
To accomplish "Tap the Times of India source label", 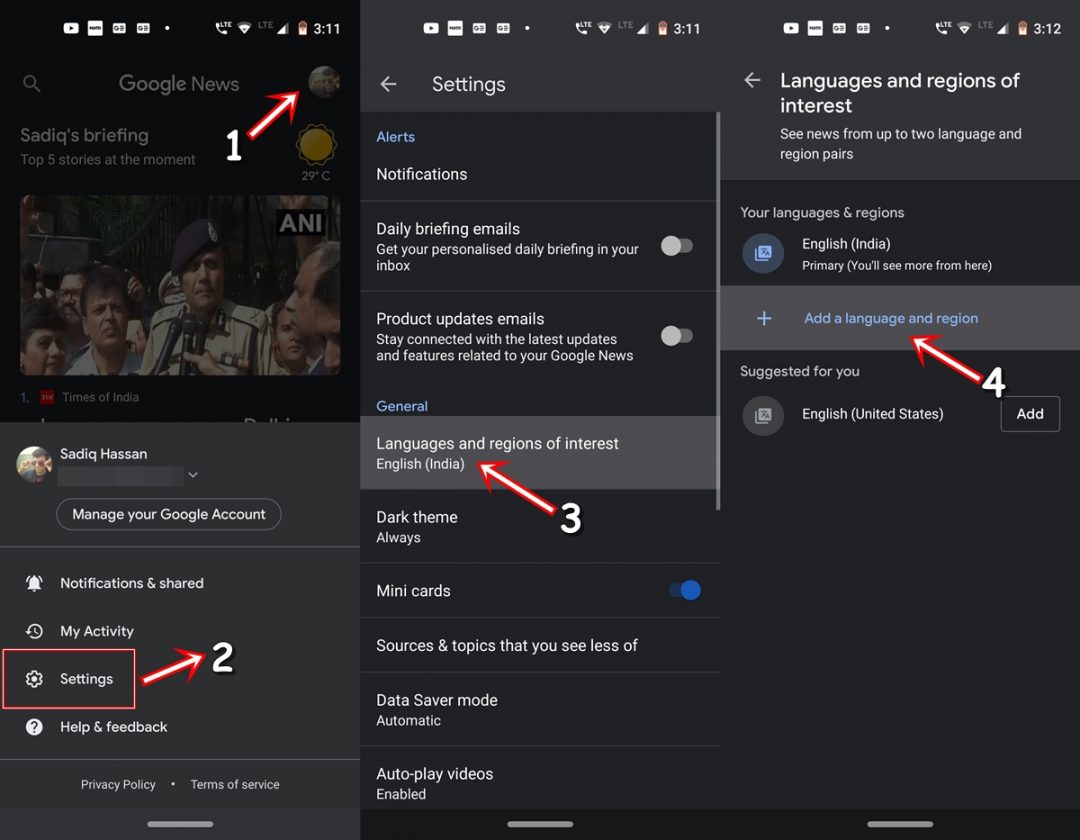I will [x=100, y=397].
